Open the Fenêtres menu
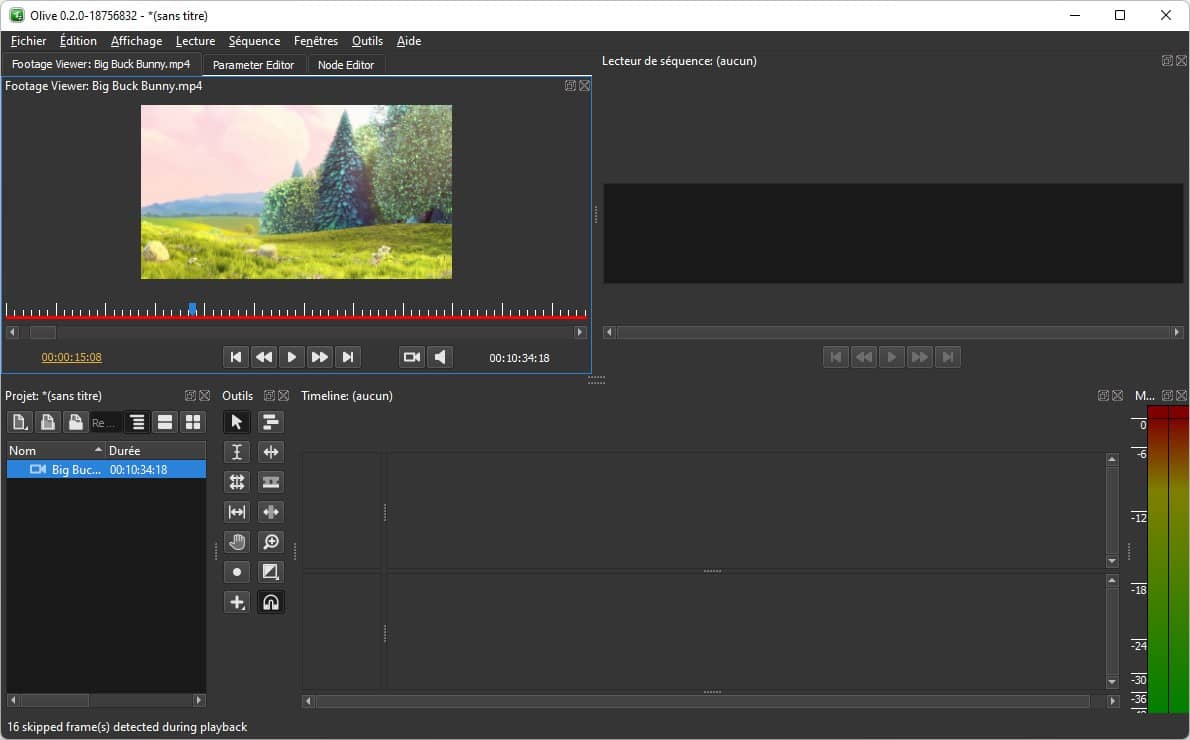Image resolution: width=1190 pixels, height=740 pixels. click(316, 41)
